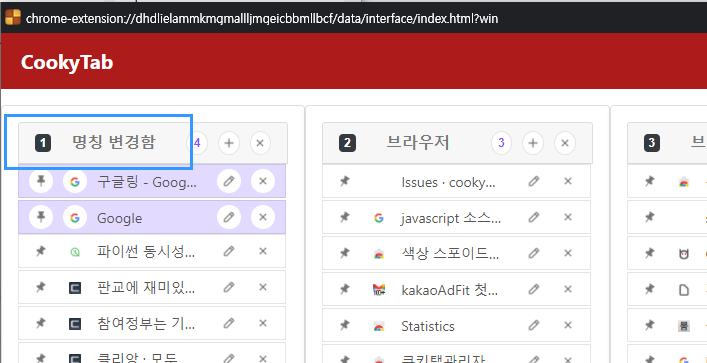Open the kakaoAdFit 첫... tab
Viewport: 707px width, 363px height.
pos(450,290)
